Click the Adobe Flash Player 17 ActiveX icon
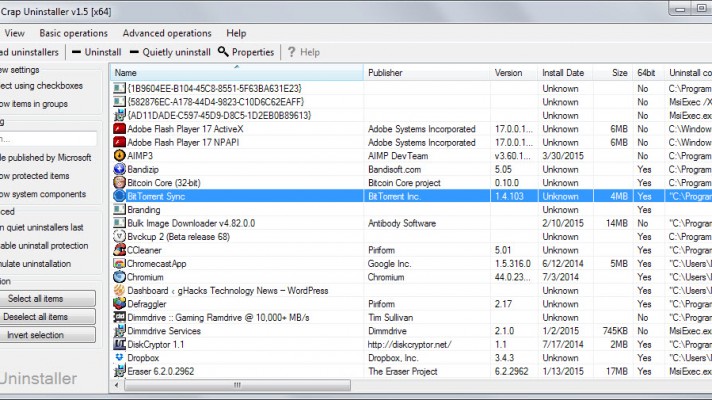Image resolution: width=712 pixels, height=400 pixels. [119, 129]
